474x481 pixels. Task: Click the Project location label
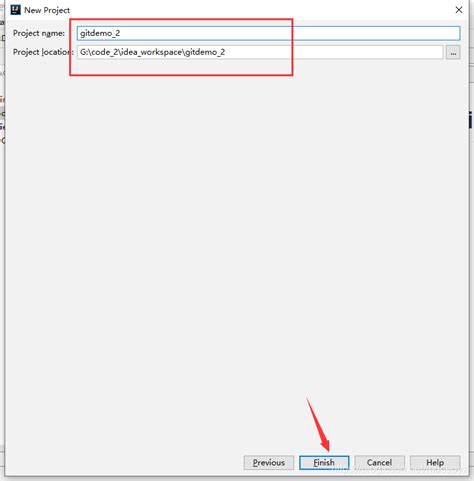tap(43, 52)
